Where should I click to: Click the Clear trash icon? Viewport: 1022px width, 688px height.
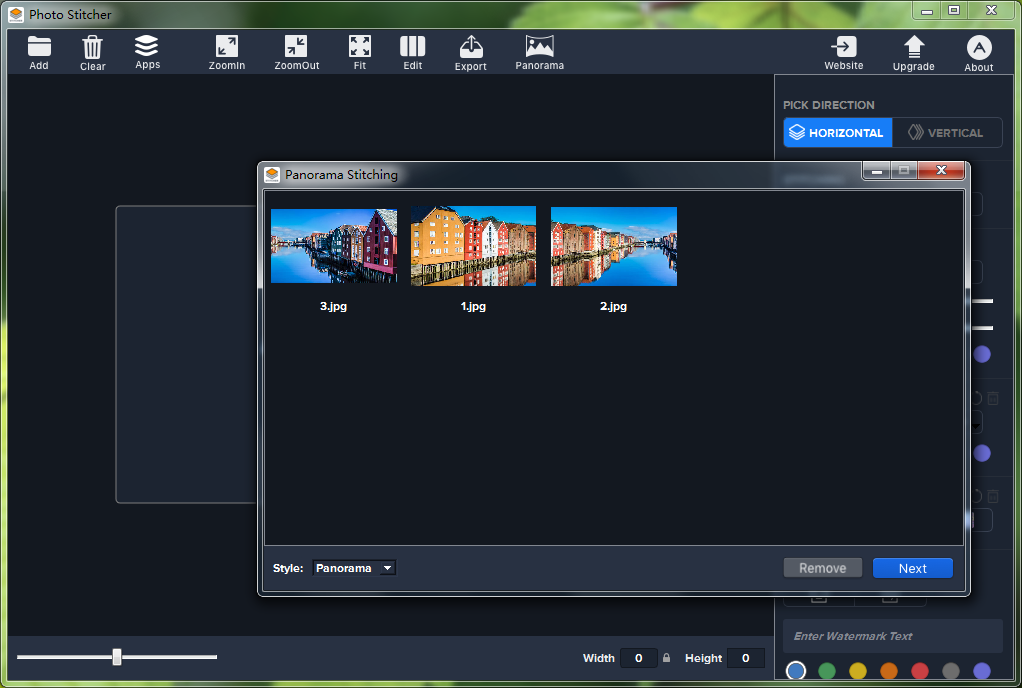92,48
